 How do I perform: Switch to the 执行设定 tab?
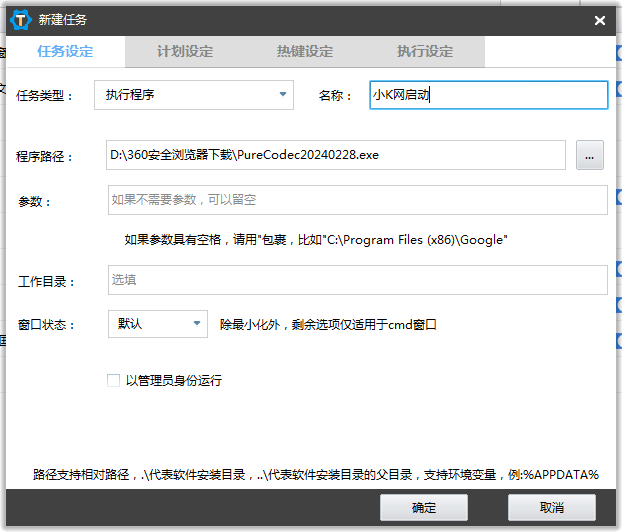coord(425,52)
